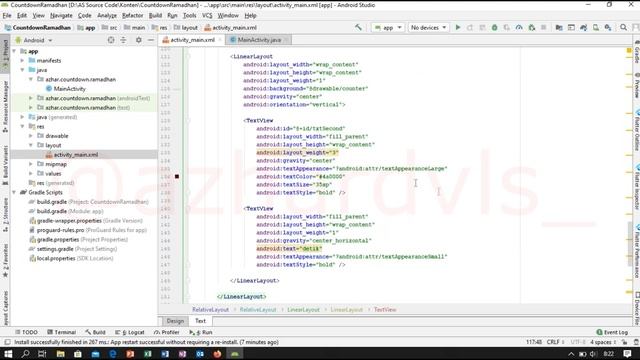Expand the mipmap folder

click(x=31, y=164)
